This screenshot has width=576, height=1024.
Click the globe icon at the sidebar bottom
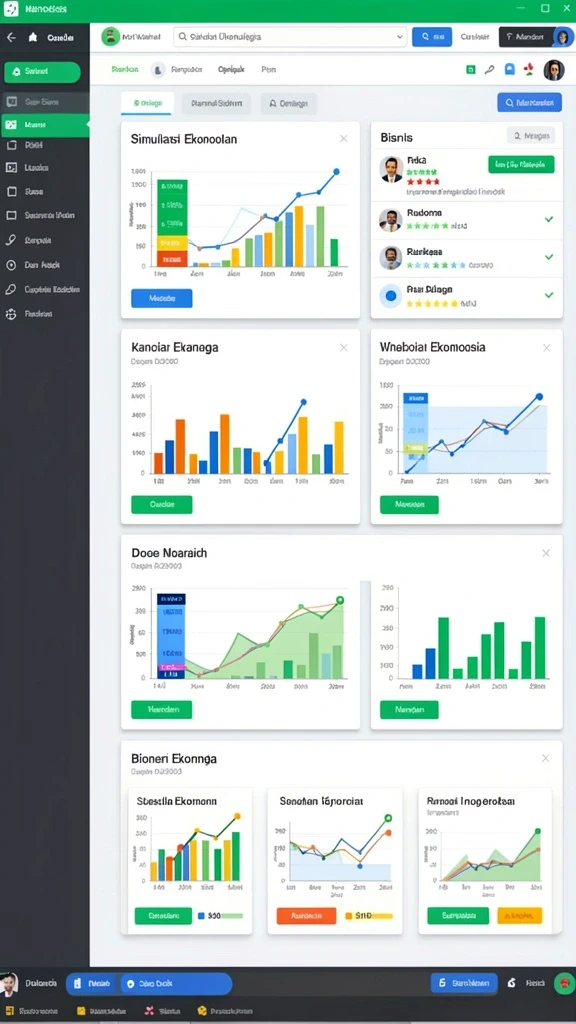(x=10, y=314)
